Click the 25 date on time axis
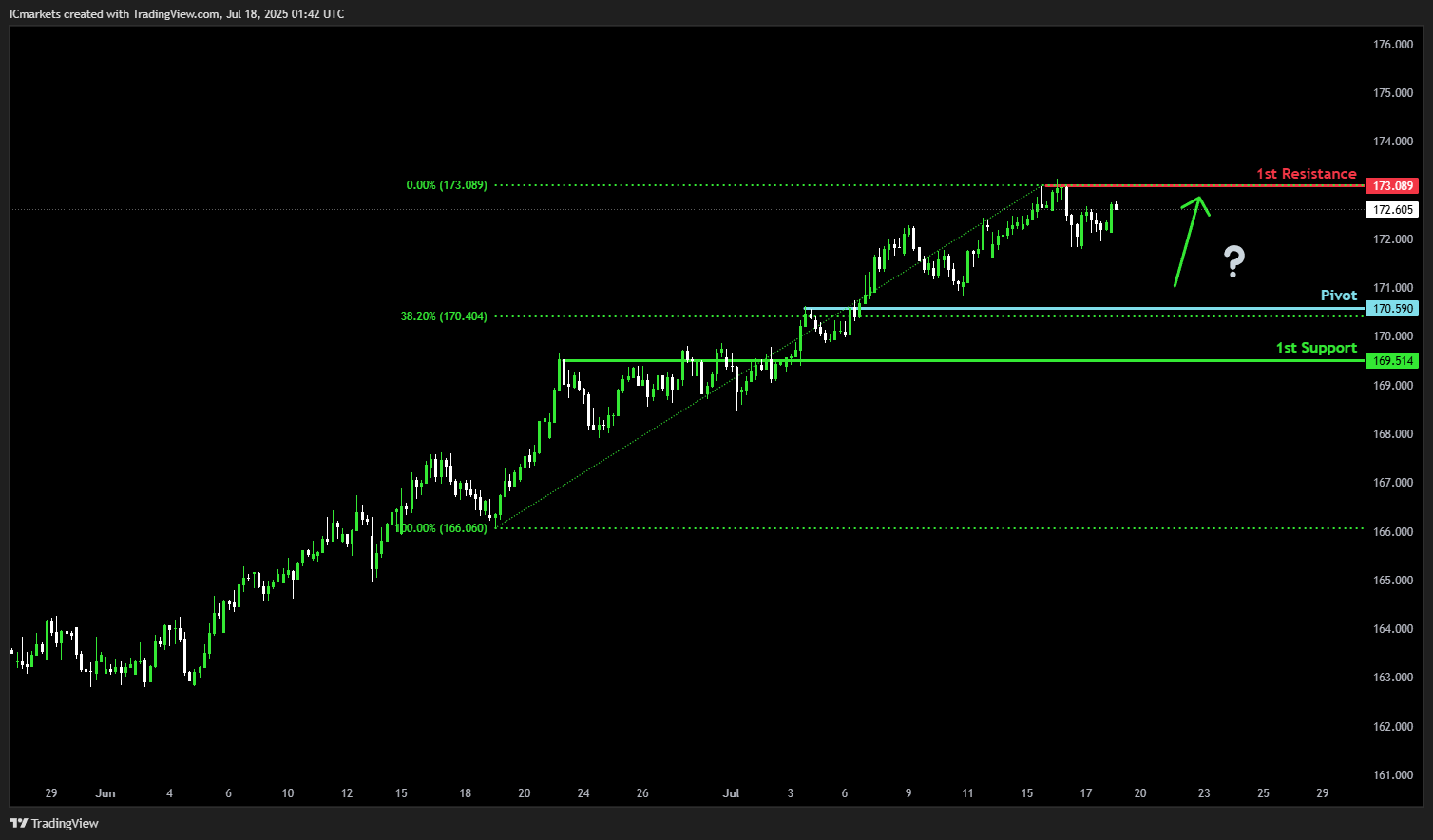The height and width of the screenshot is (840, 1433). (x=1263, y=793)
